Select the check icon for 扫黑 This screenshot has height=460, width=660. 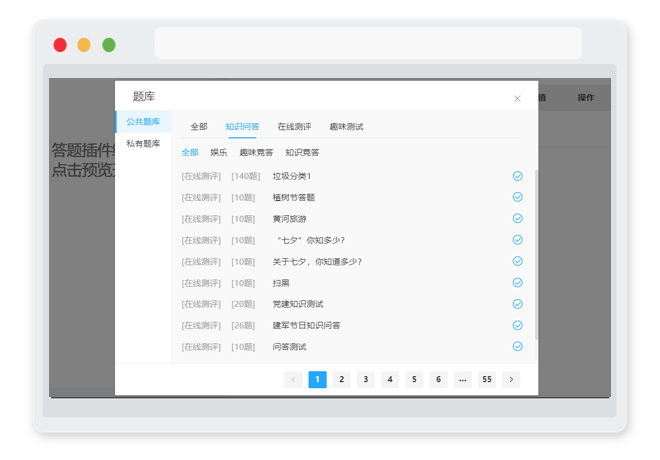[x=517, y=282]
